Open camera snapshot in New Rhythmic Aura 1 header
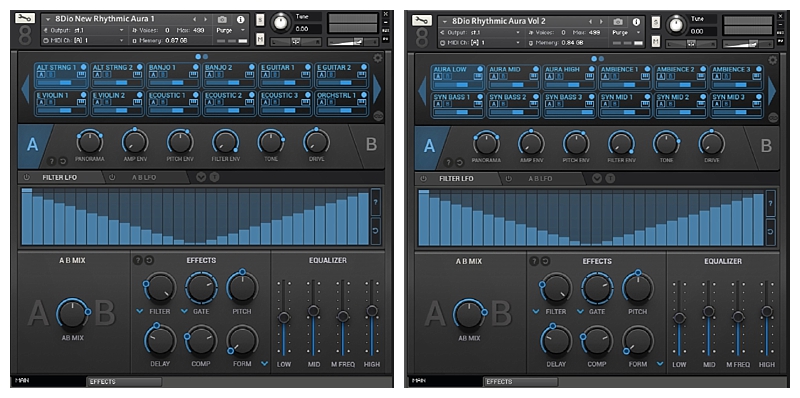 click(222, 19)
